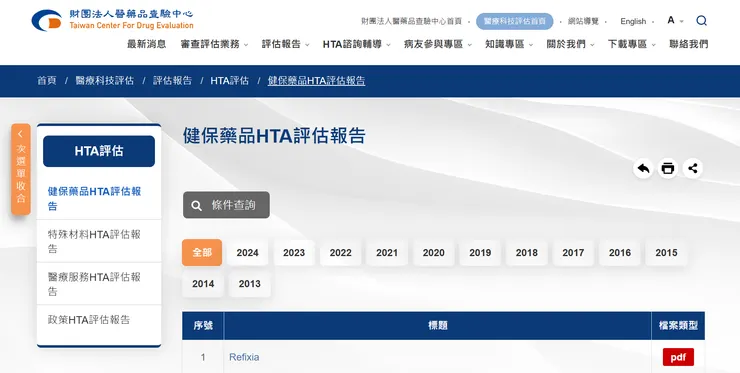The height and width of the screenshot is (373, 740).
Task: Click 評估報告 in the breadcrumb
Action: [172, 81]
